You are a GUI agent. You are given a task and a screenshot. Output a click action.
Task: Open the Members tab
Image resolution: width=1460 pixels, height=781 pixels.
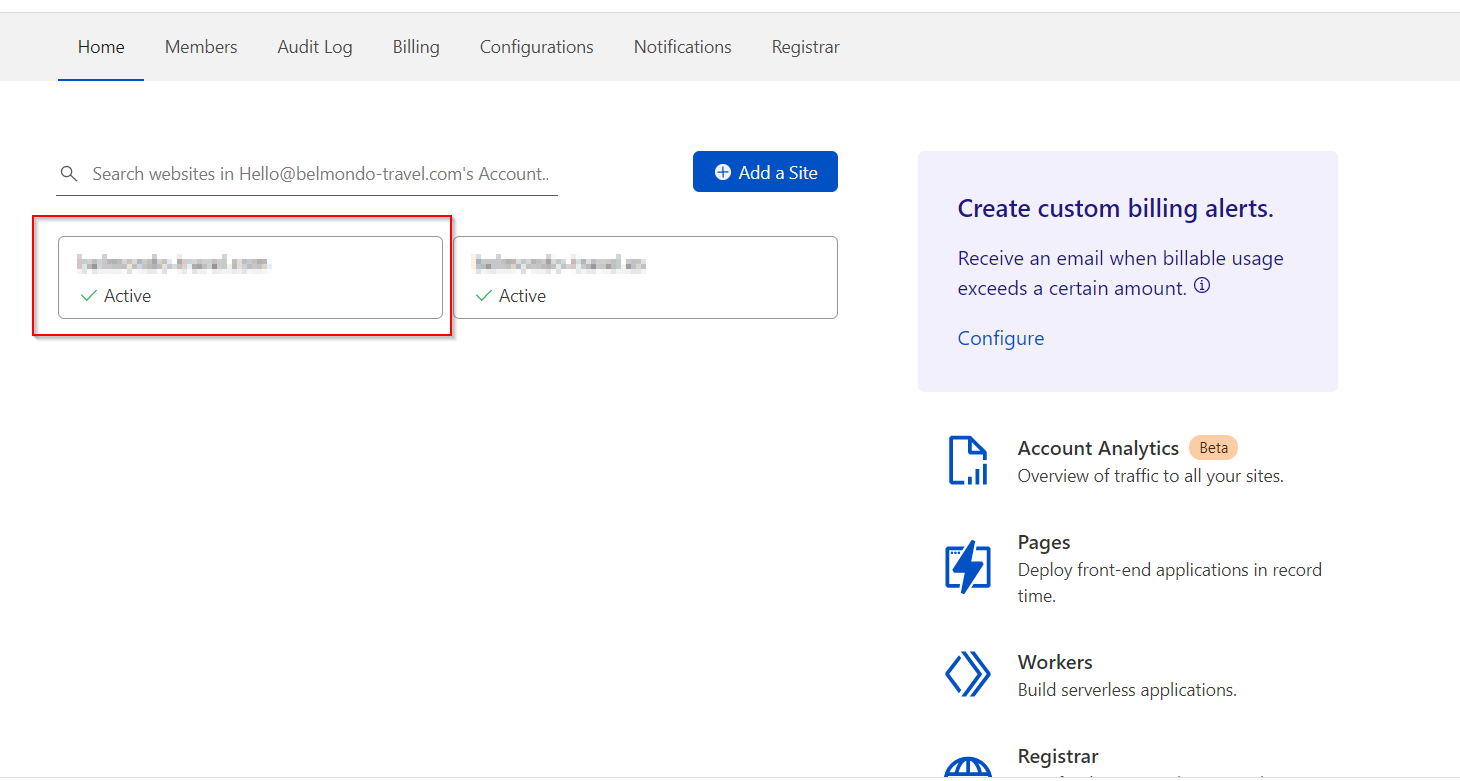click(x=201, y=47)
